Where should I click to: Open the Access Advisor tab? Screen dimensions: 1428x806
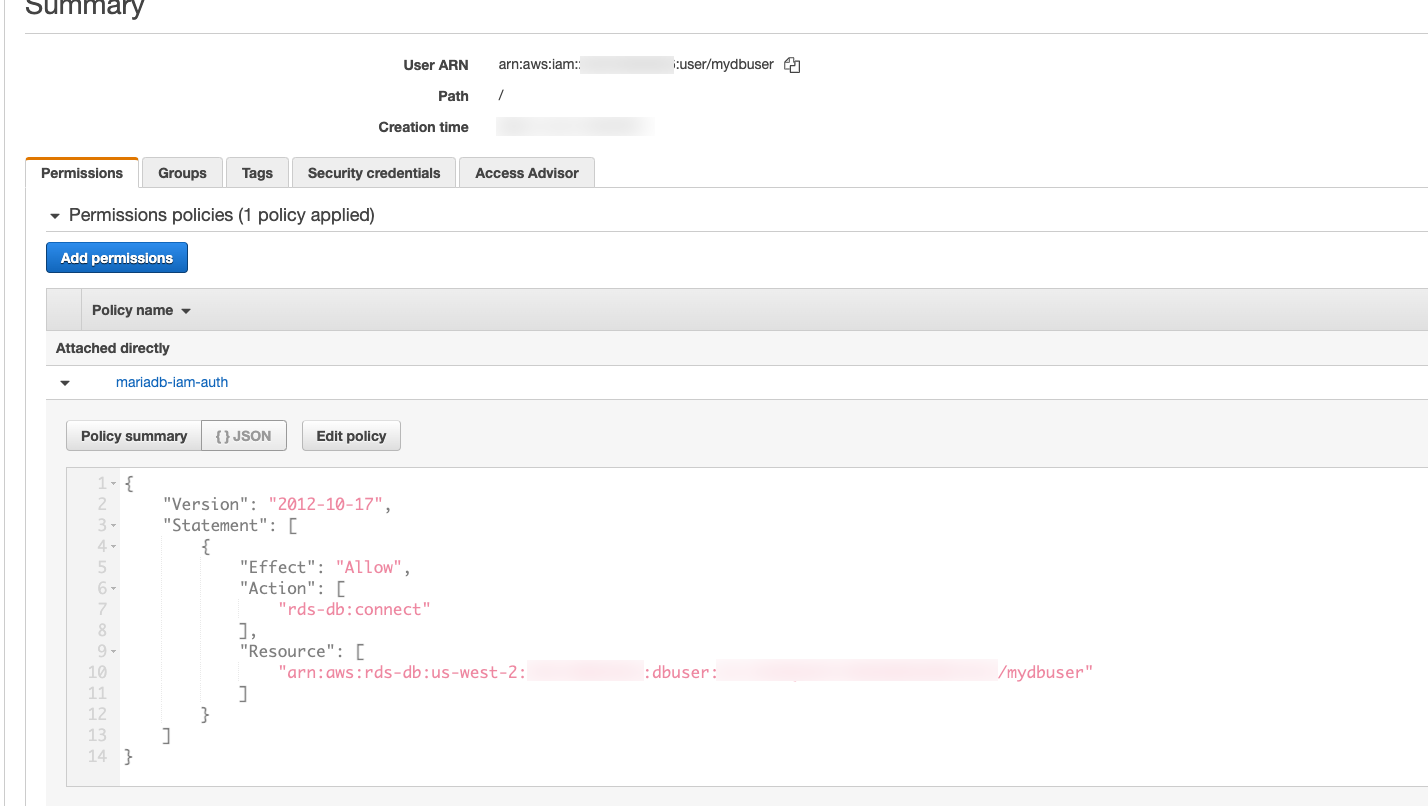tap(527, 173)
